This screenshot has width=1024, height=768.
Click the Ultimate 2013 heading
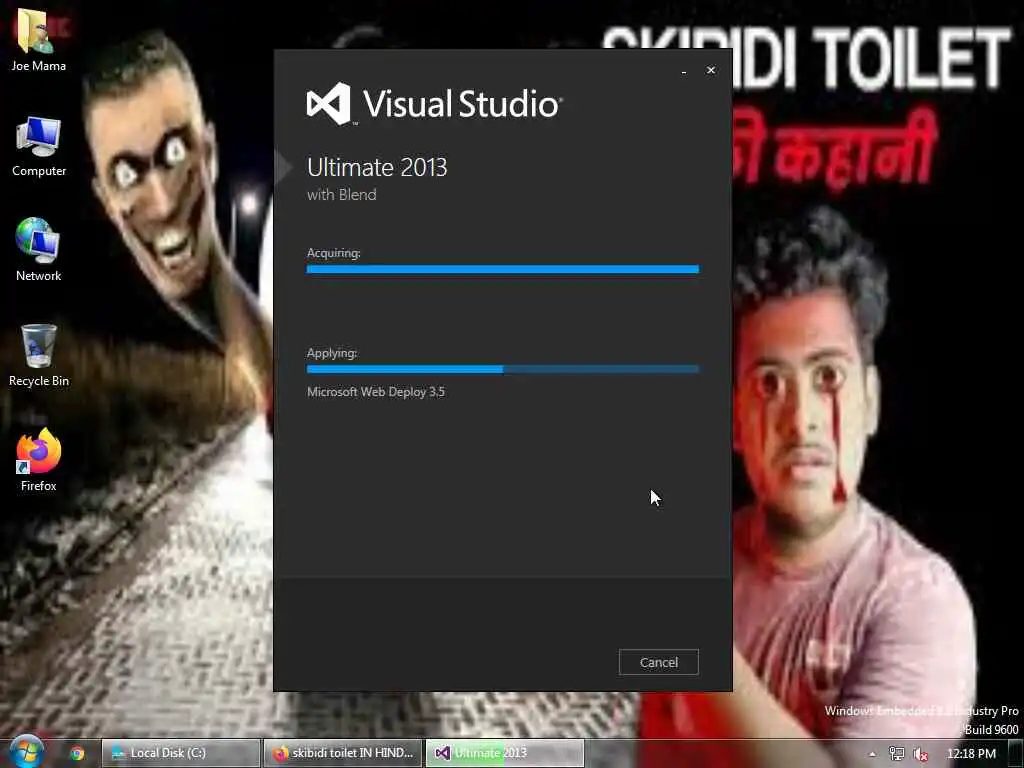[377, 167]
